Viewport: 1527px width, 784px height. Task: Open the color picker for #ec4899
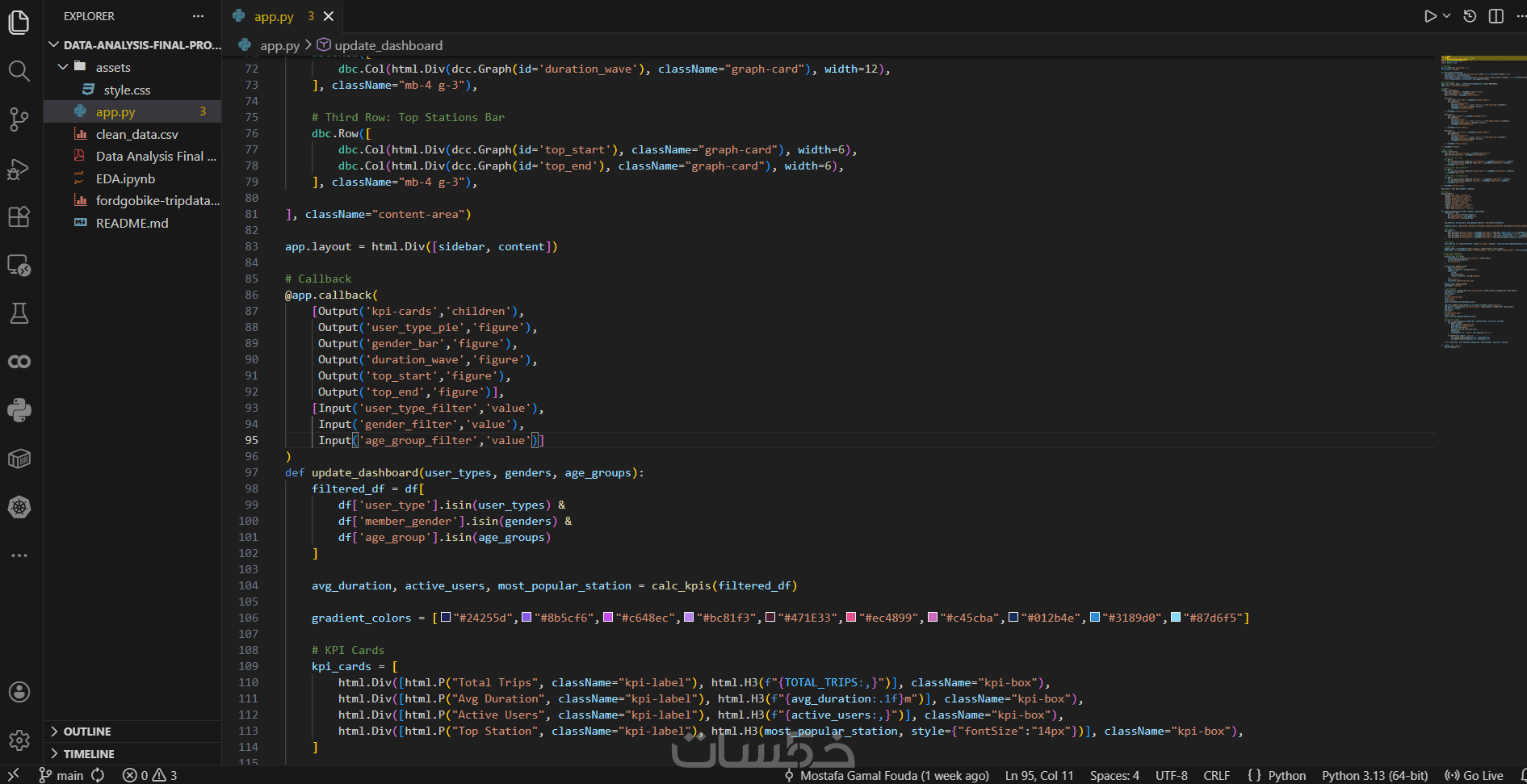(x=851, y=618)
